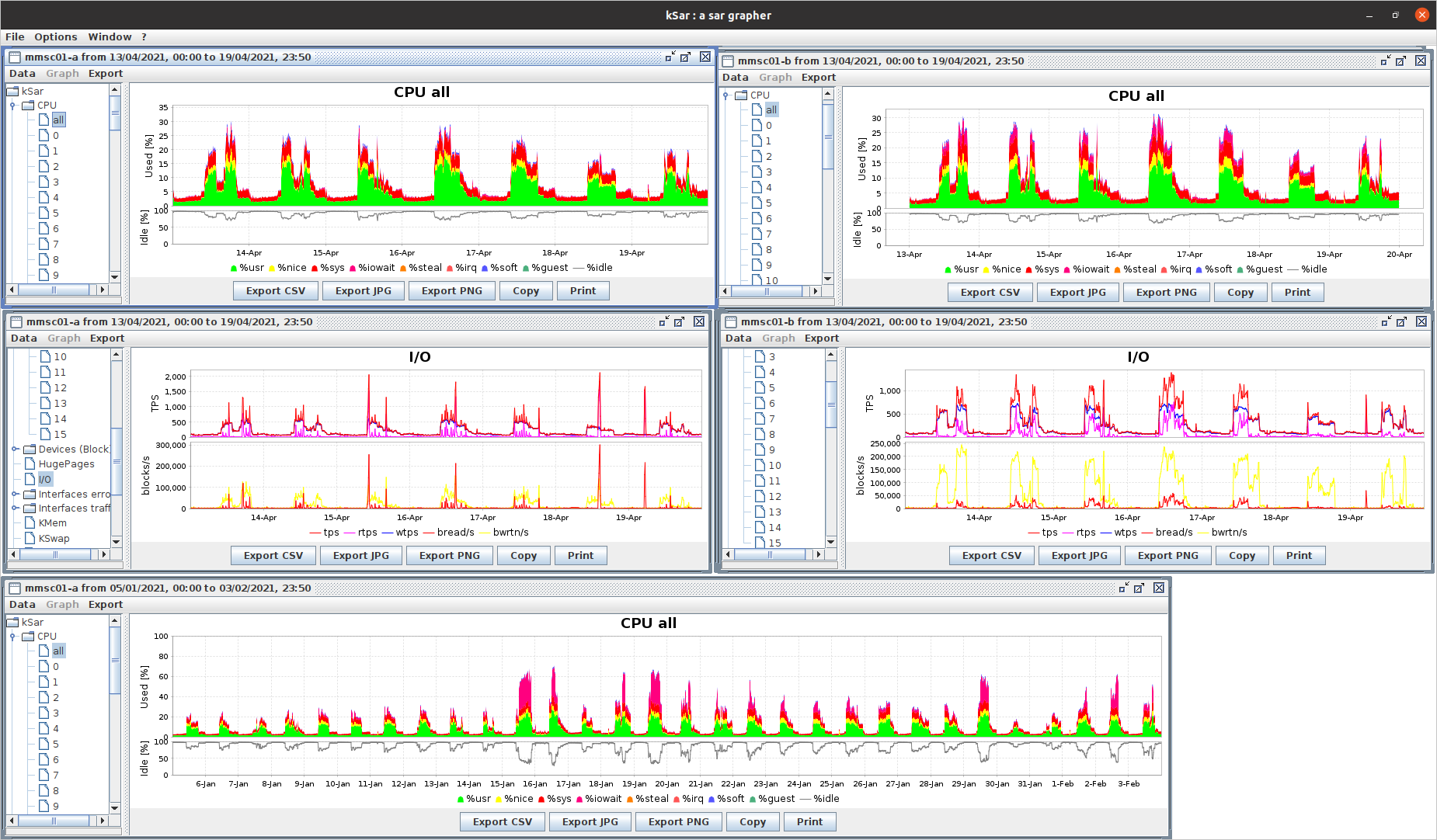Maximize the top-left mmsc01-a CPU window
Viewport: 1437px width, 840px height.
point(686,57)
